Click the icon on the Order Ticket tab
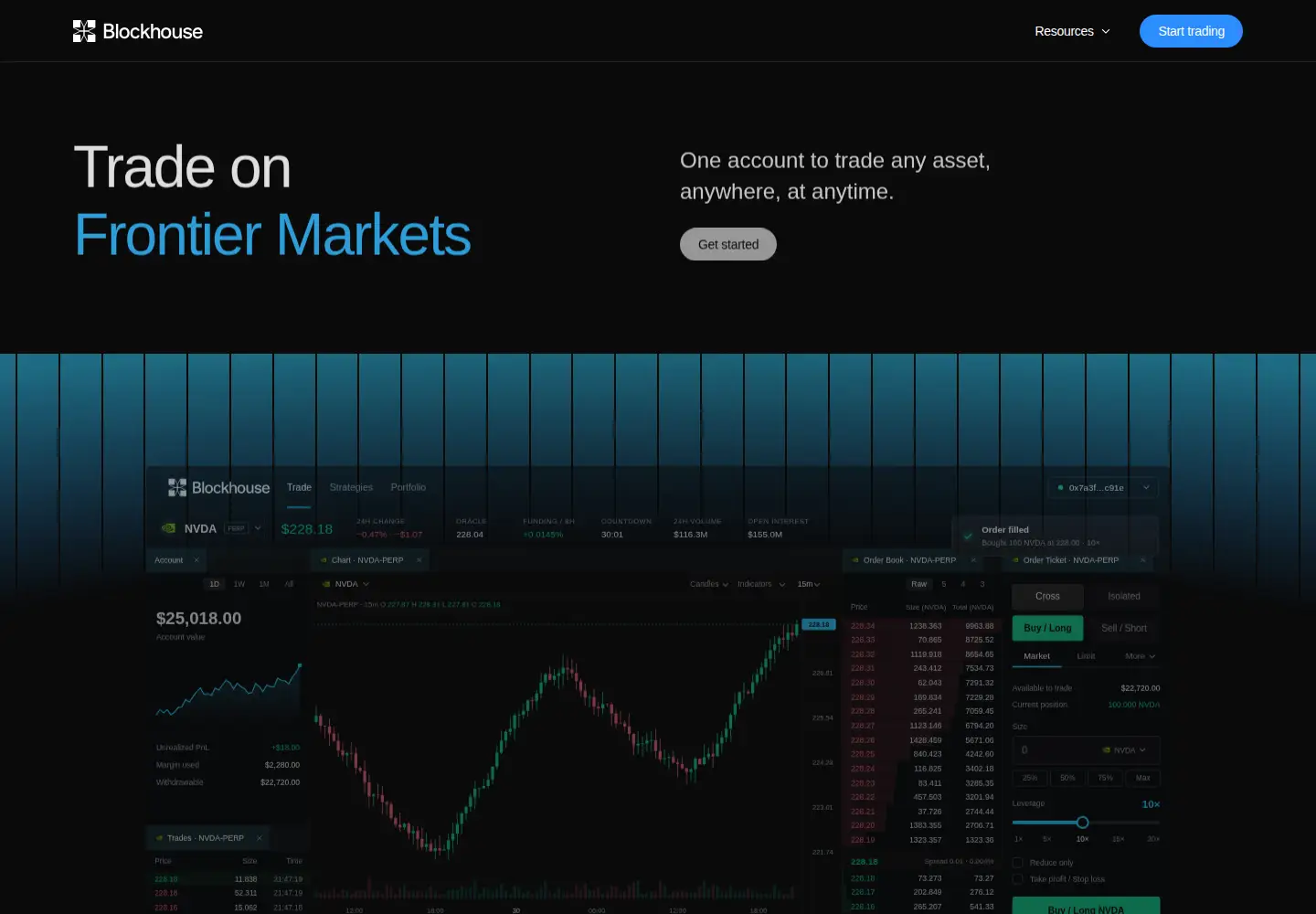The width and height of the screenshot is (1316, 914). click(x=1015, y=560)
